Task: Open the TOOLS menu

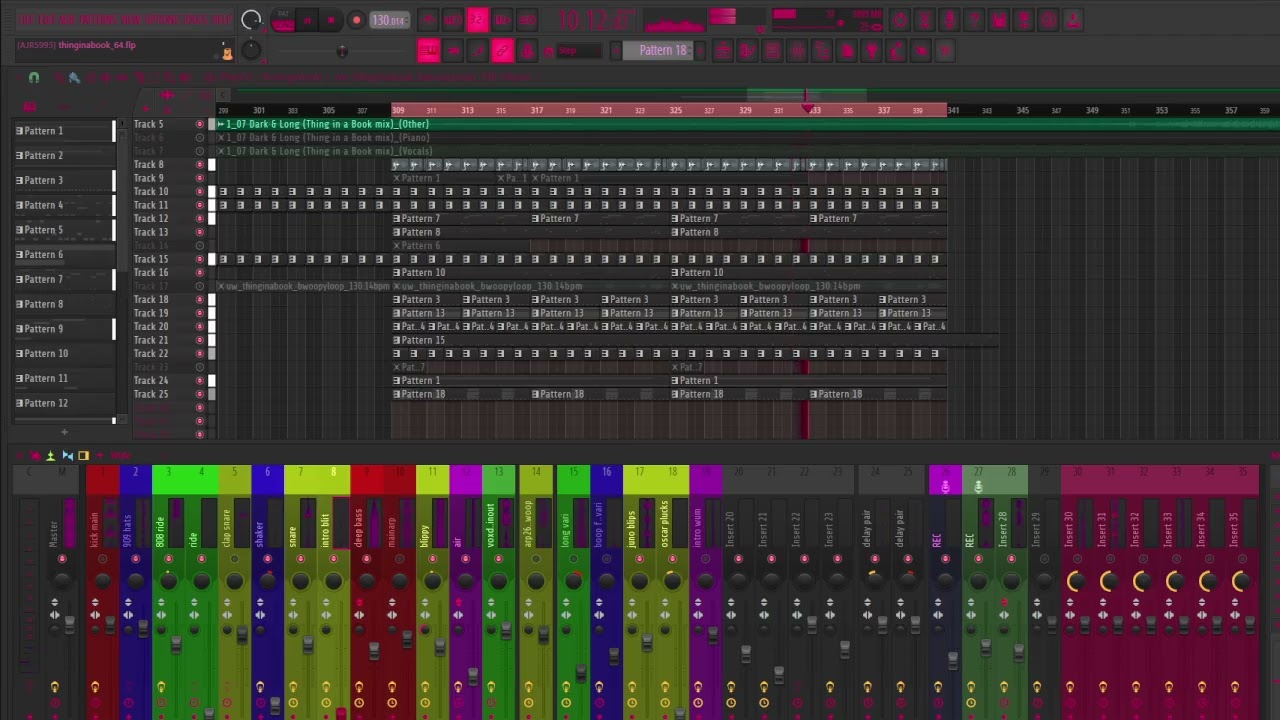Action: pyautogui.click(x=195, y=19)
